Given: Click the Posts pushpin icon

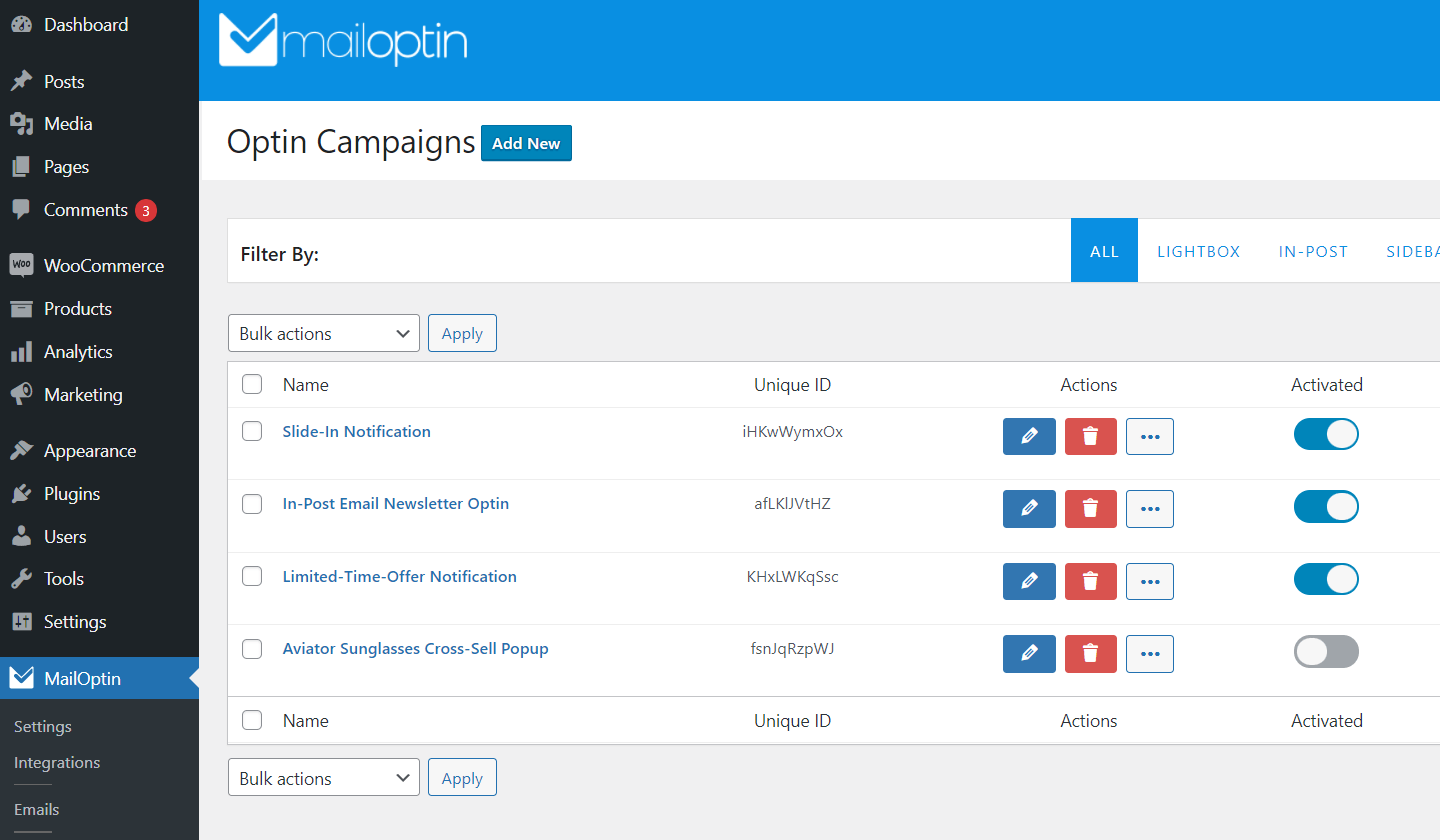Looking at the screenshot, I should 22,81.
